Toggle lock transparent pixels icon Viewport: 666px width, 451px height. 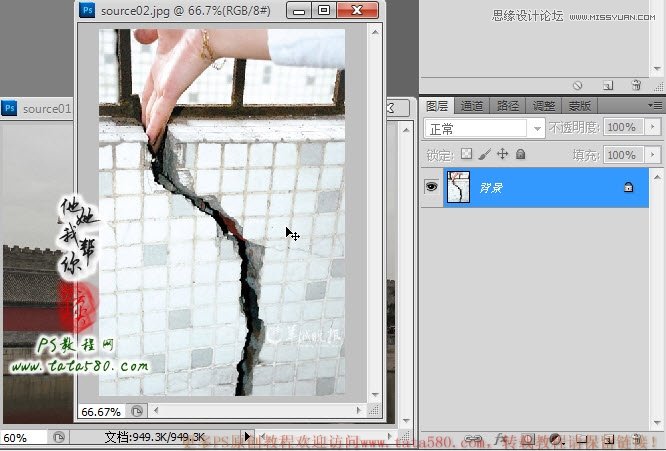[466, 154]
